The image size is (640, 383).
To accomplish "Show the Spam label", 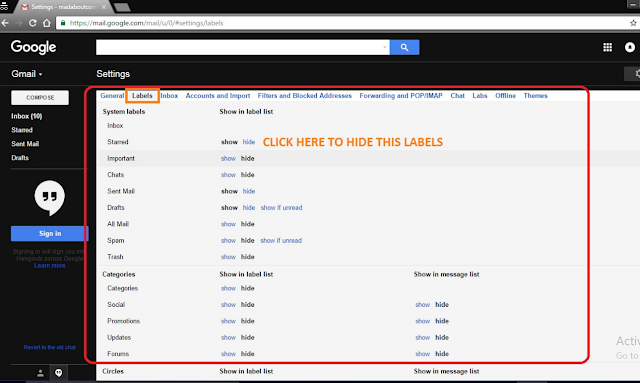I will pos(228,240).
